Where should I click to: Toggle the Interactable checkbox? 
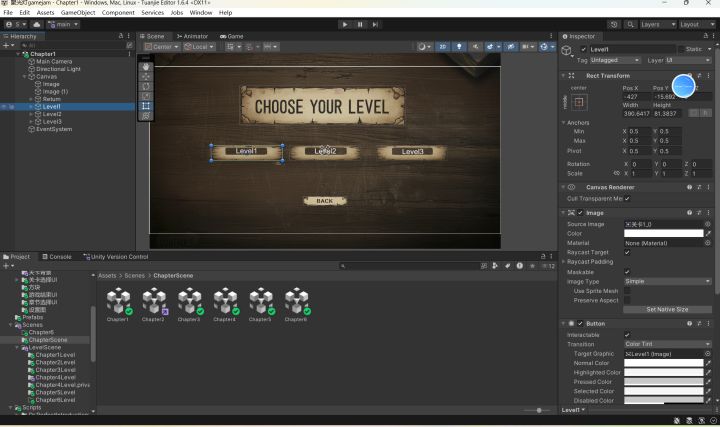coord(627,334)
